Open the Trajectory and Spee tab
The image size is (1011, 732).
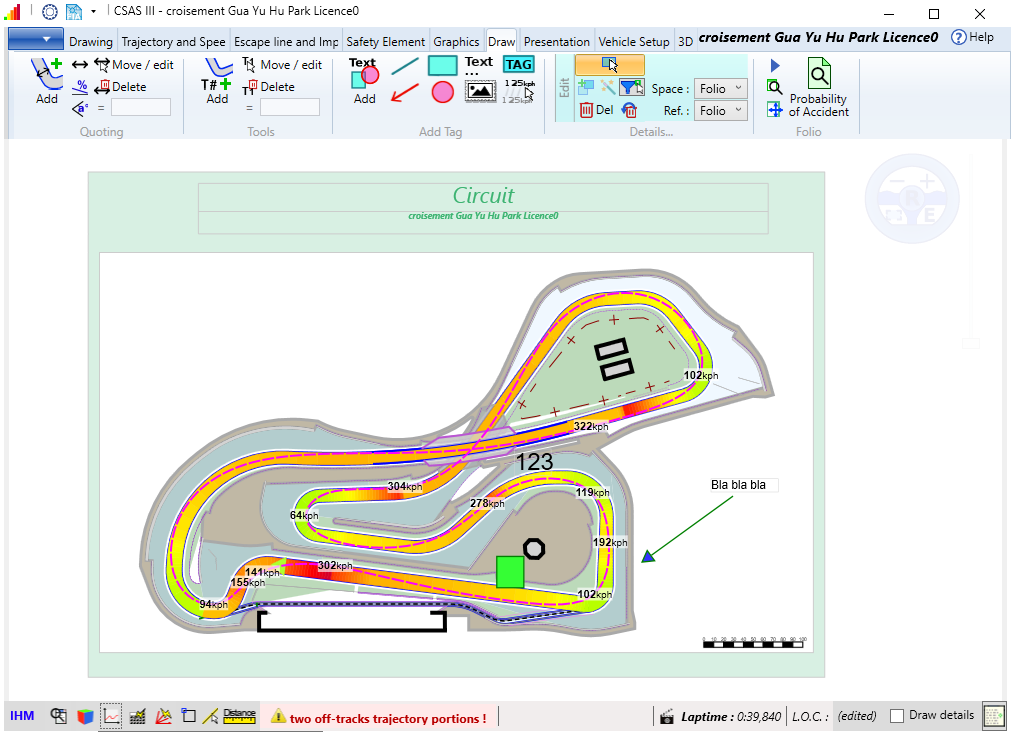(x=173, y=41)
